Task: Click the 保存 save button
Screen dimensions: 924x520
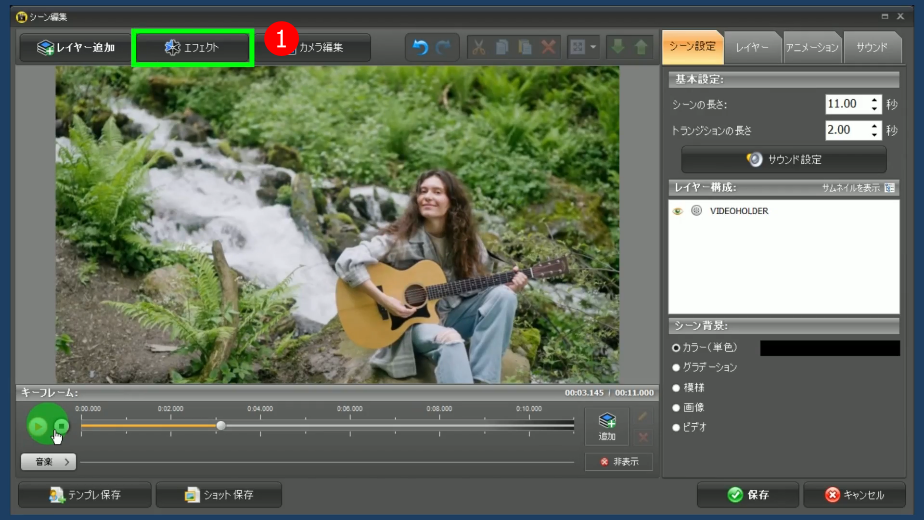Action: pyautogui.click(x=747, y=495)
